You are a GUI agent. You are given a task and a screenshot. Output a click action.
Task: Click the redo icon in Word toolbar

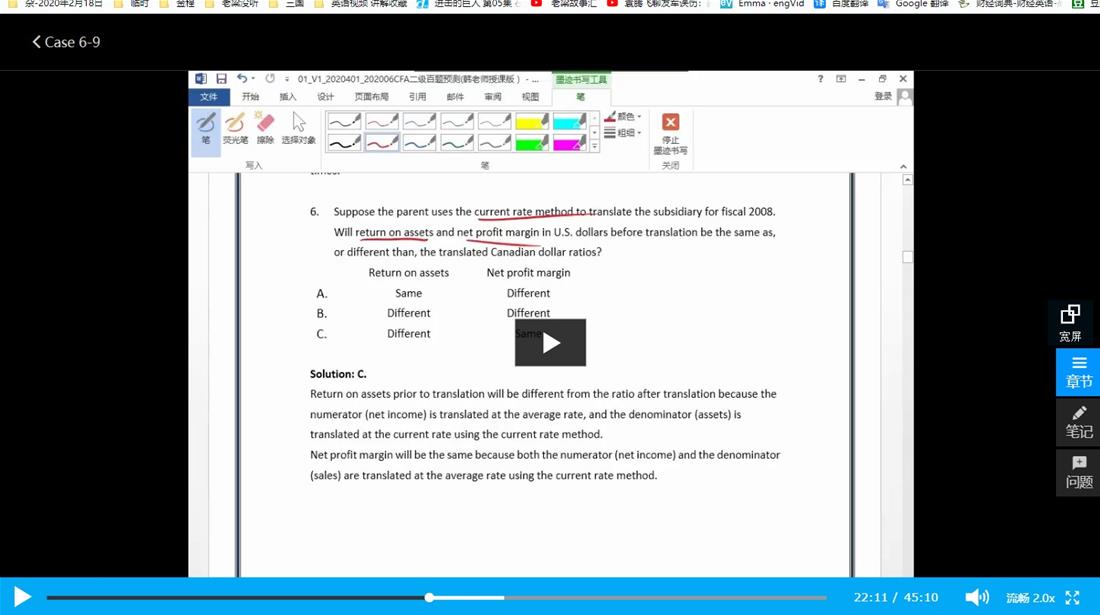[x=270, y=79]
